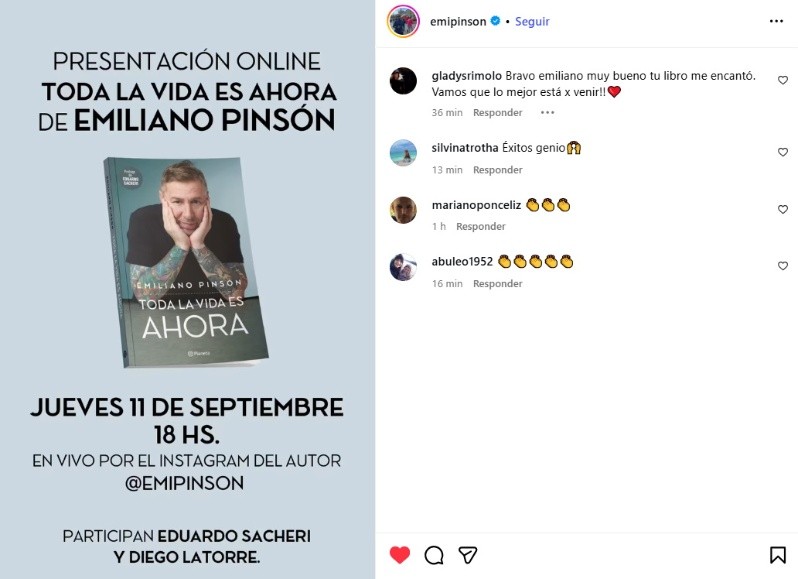
Task: Reply to gladysrimolo's comment
Action: (x=497, y=112)
